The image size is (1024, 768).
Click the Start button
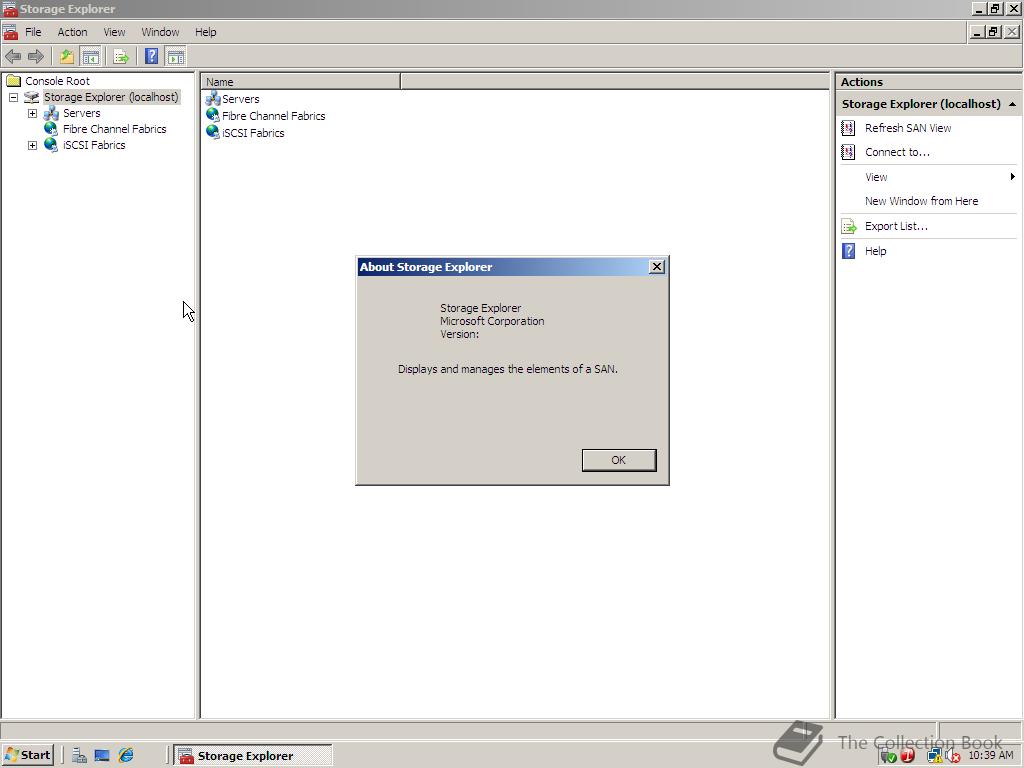(x=27, y=756)
